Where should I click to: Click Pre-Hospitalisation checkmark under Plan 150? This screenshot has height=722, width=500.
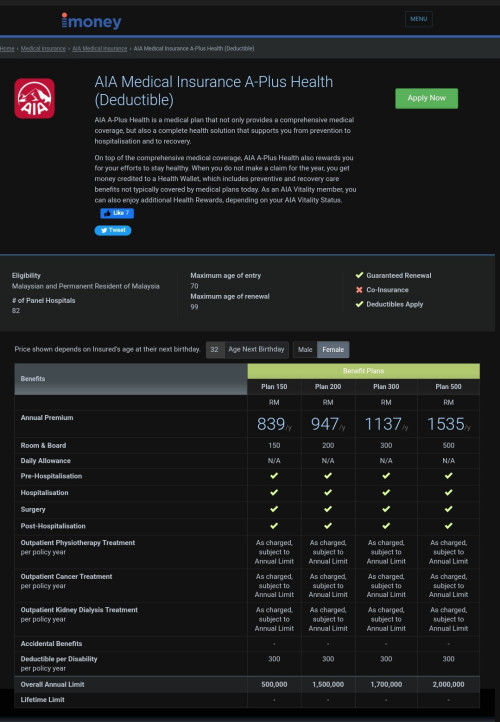pos(274,476)
